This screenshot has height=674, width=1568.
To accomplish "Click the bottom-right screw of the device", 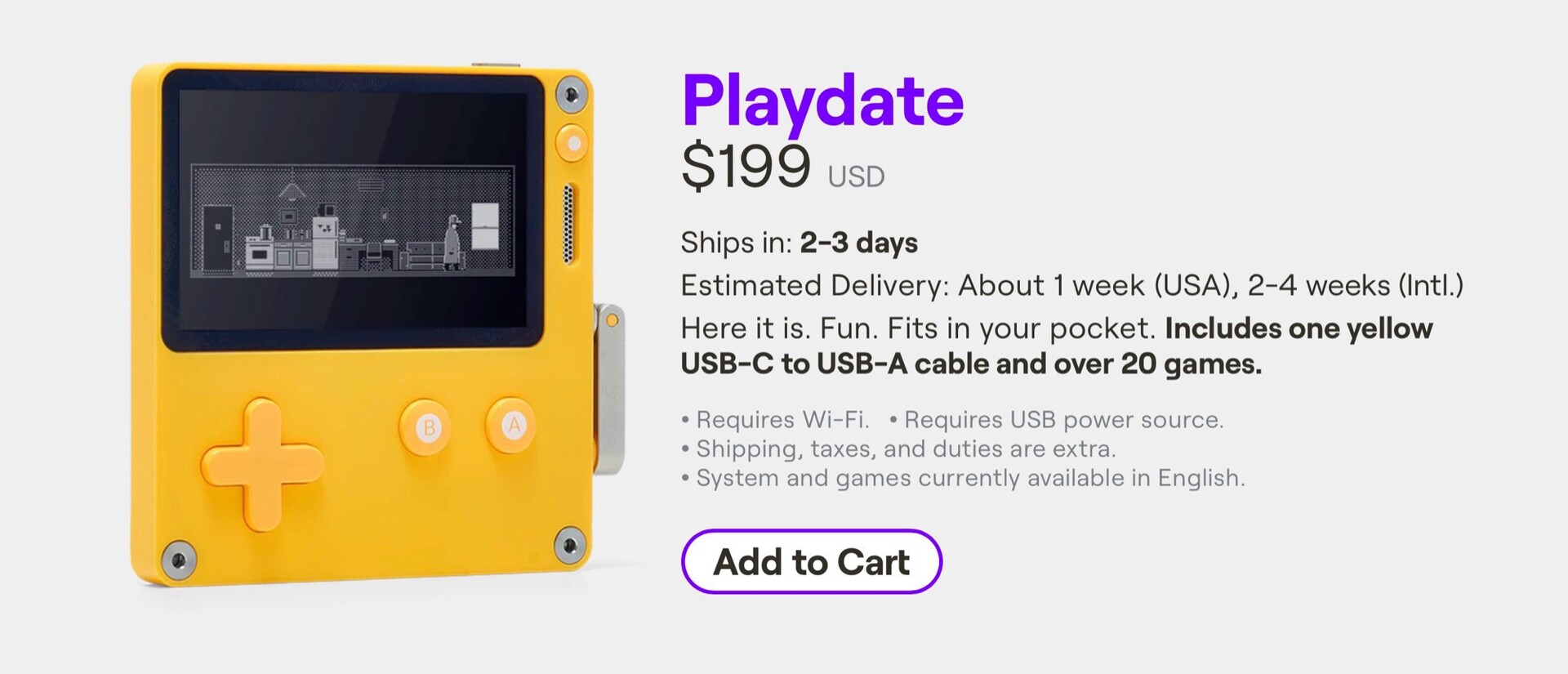I will [569, 544].
